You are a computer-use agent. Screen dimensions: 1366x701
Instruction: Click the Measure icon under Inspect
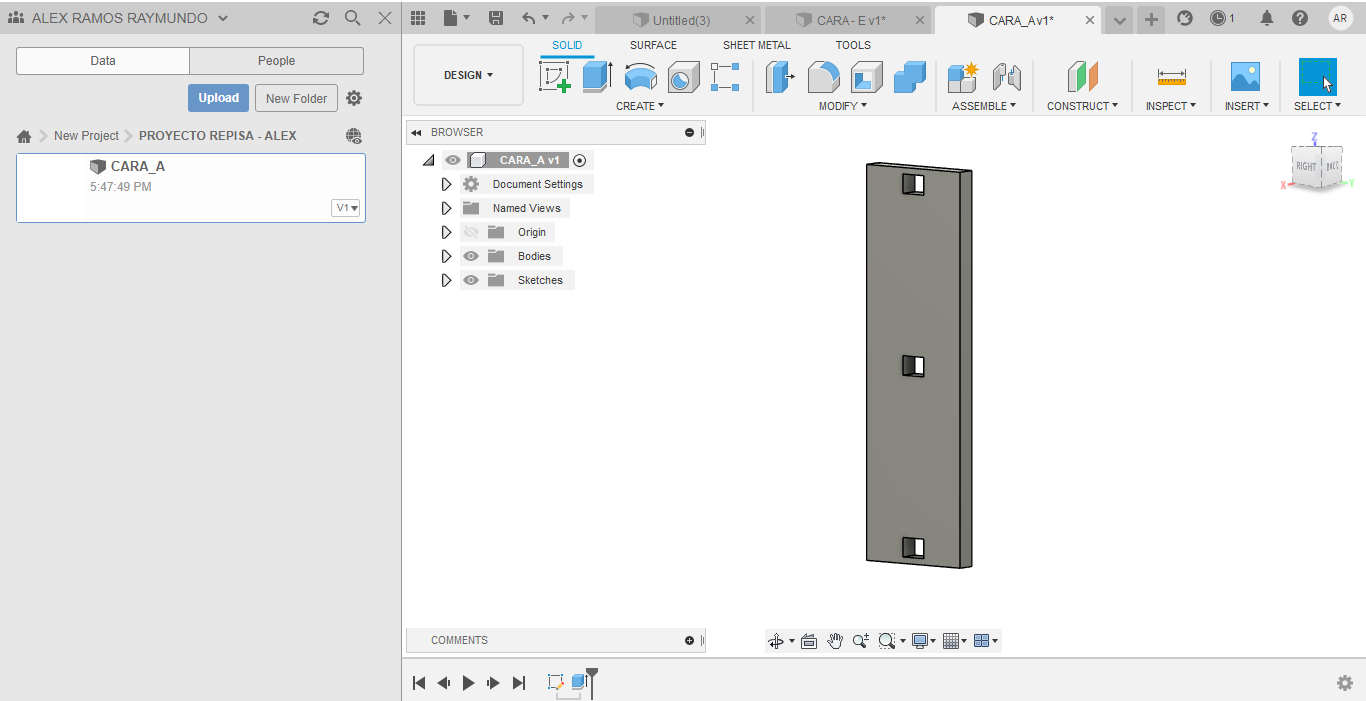pyautogui.click(x=1171, y=77)
